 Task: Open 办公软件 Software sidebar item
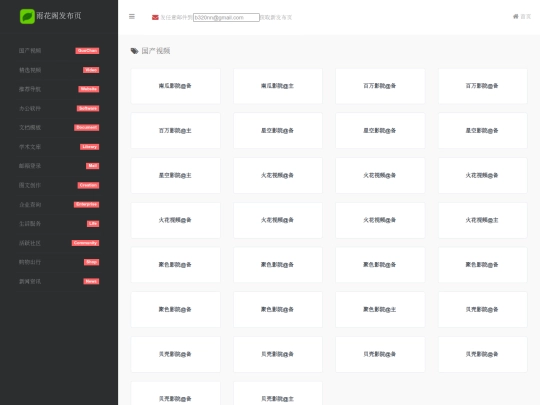coord(59,108)
